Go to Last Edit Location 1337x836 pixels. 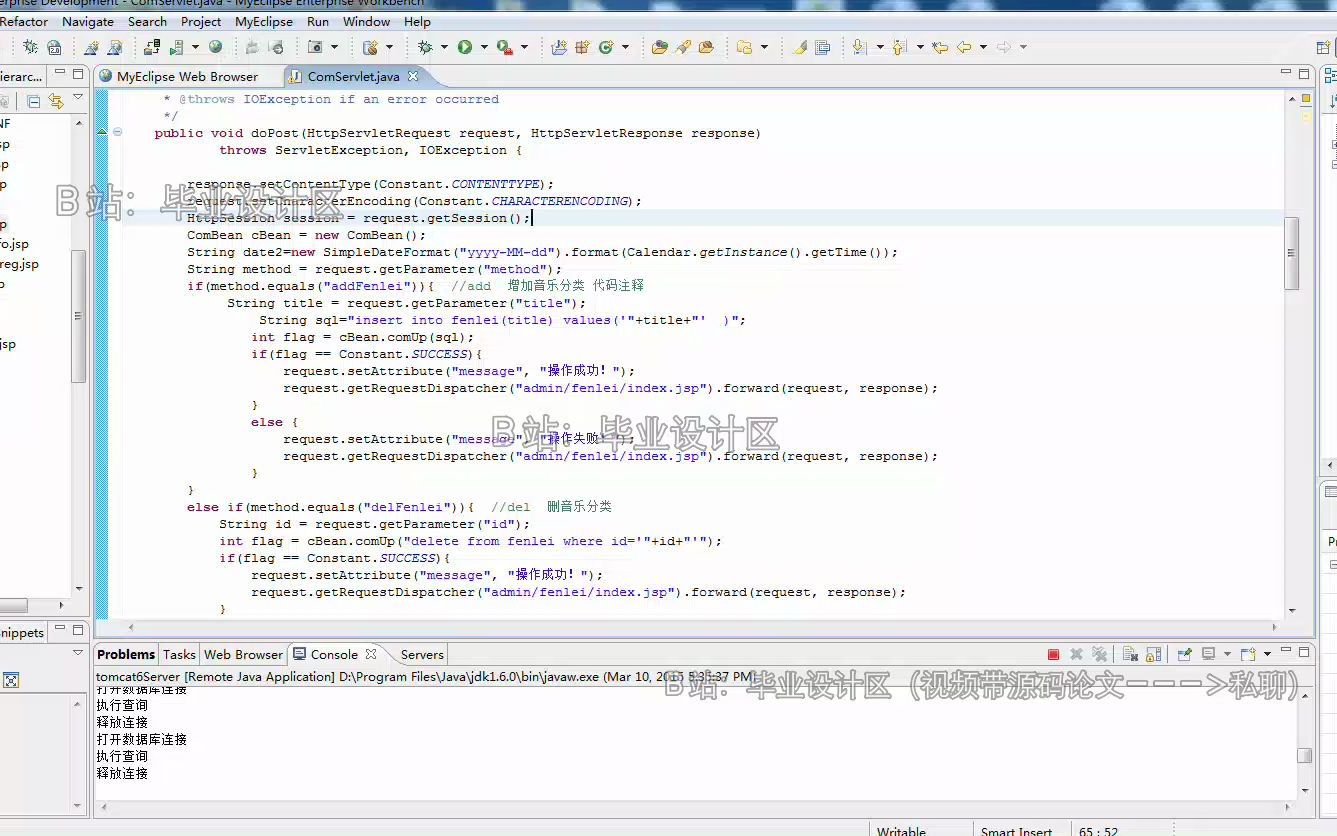[x=939, y=47]
